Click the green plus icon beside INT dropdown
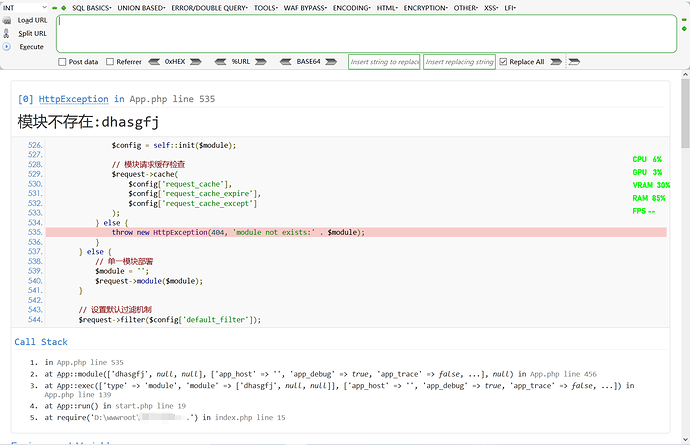690x445 pixels. click(x=64, y=8)
